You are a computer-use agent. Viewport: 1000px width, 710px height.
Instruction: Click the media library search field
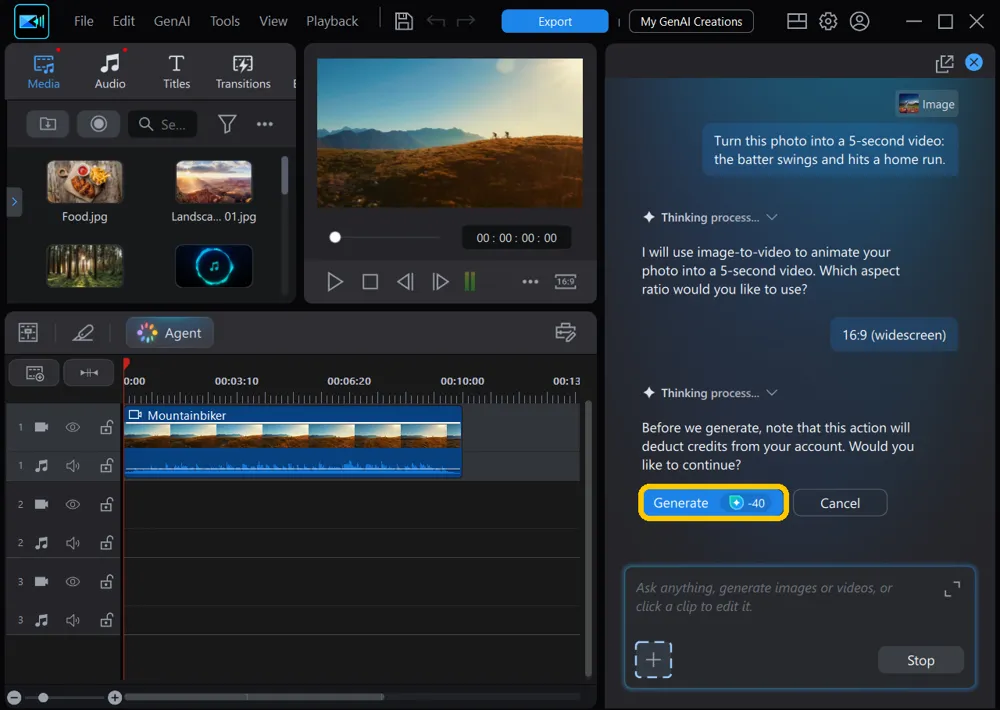pos(163,124)
